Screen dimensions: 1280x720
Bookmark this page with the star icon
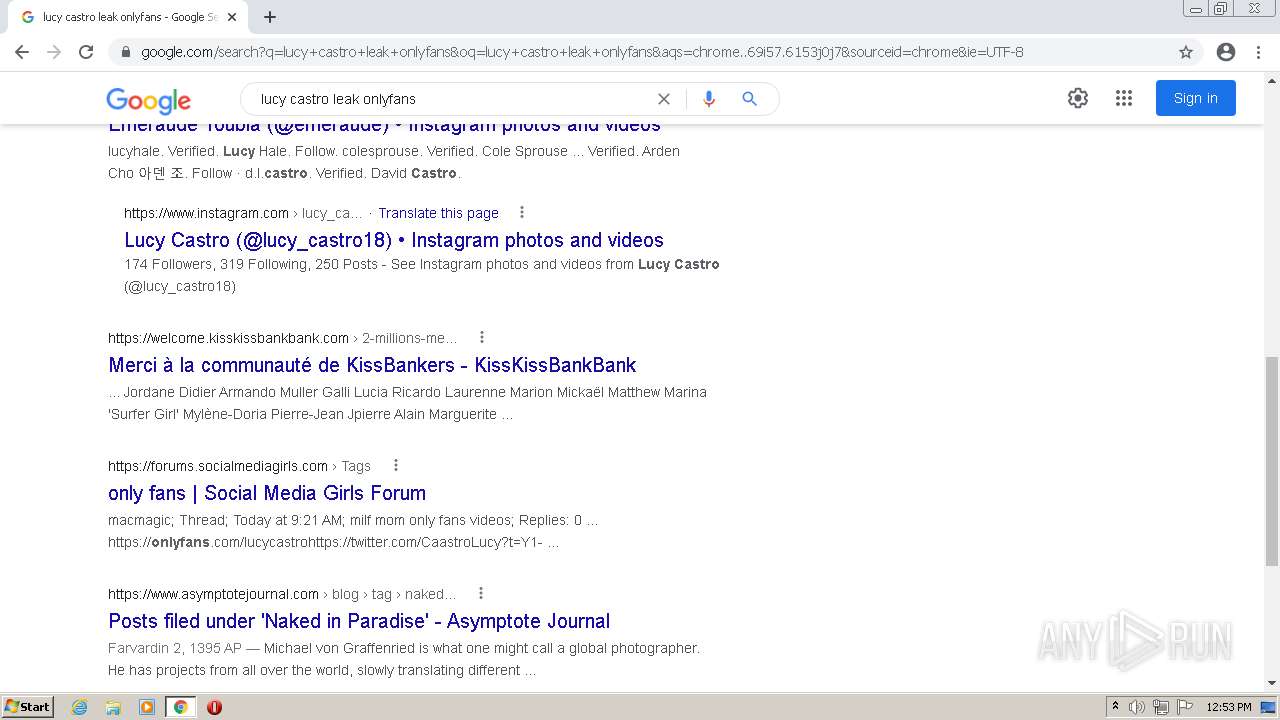pyautogui.click(x=1186, y=52)
